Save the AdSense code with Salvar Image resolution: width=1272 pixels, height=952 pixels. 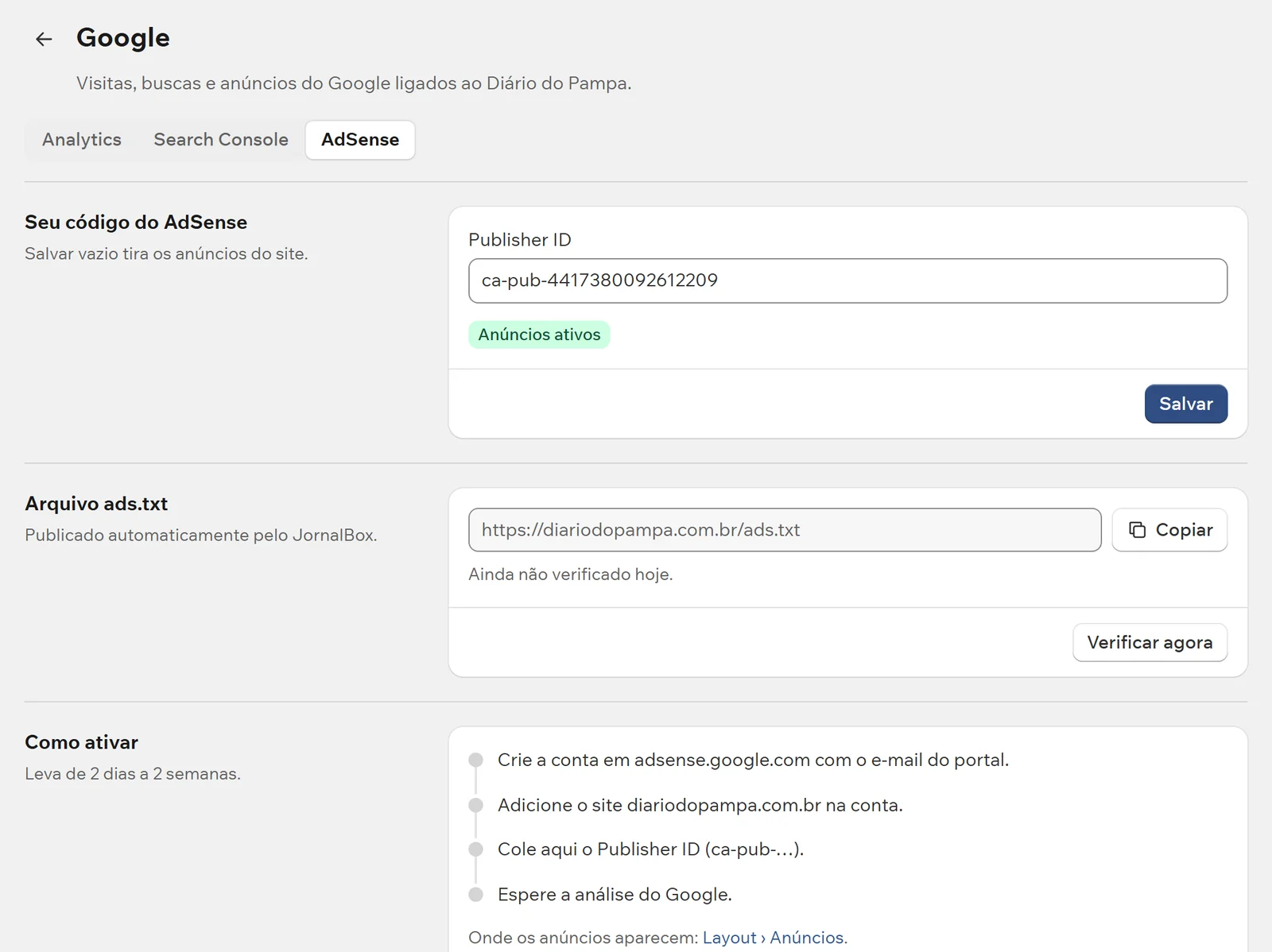coord(1185,404)
